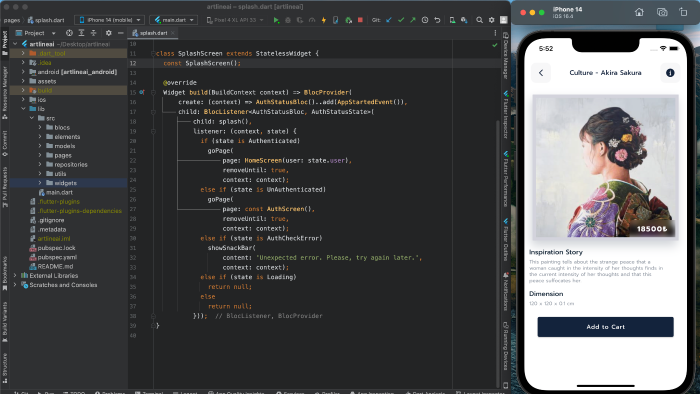Show Git history clock icon
The image size is (700, 394).
[x=425, y=20]
